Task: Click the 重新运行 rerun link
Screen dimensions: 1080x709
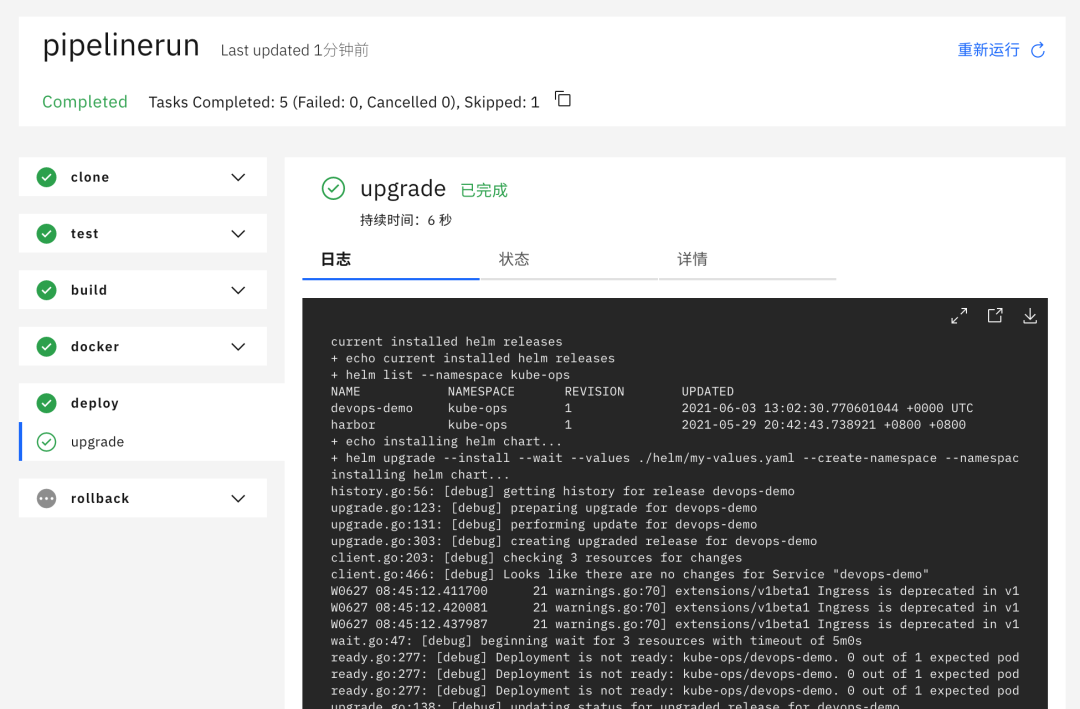Action: pos(988,50)
